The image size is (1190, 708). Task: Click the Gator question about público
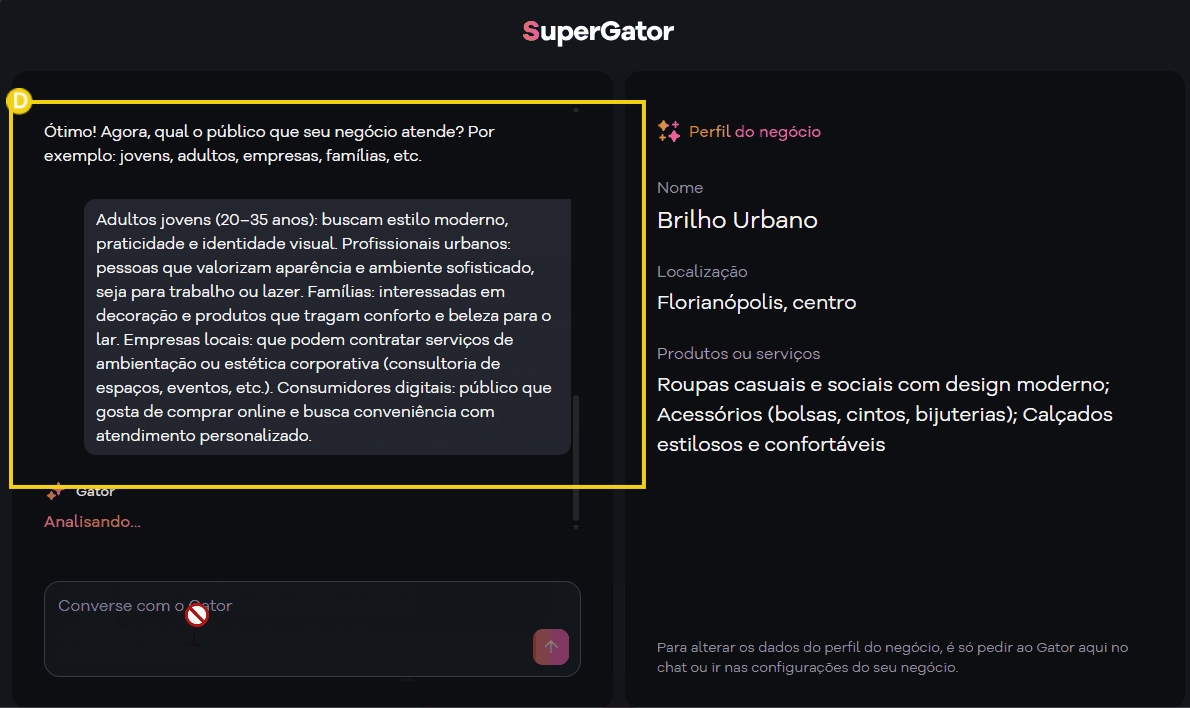click(x=269, y=144)
